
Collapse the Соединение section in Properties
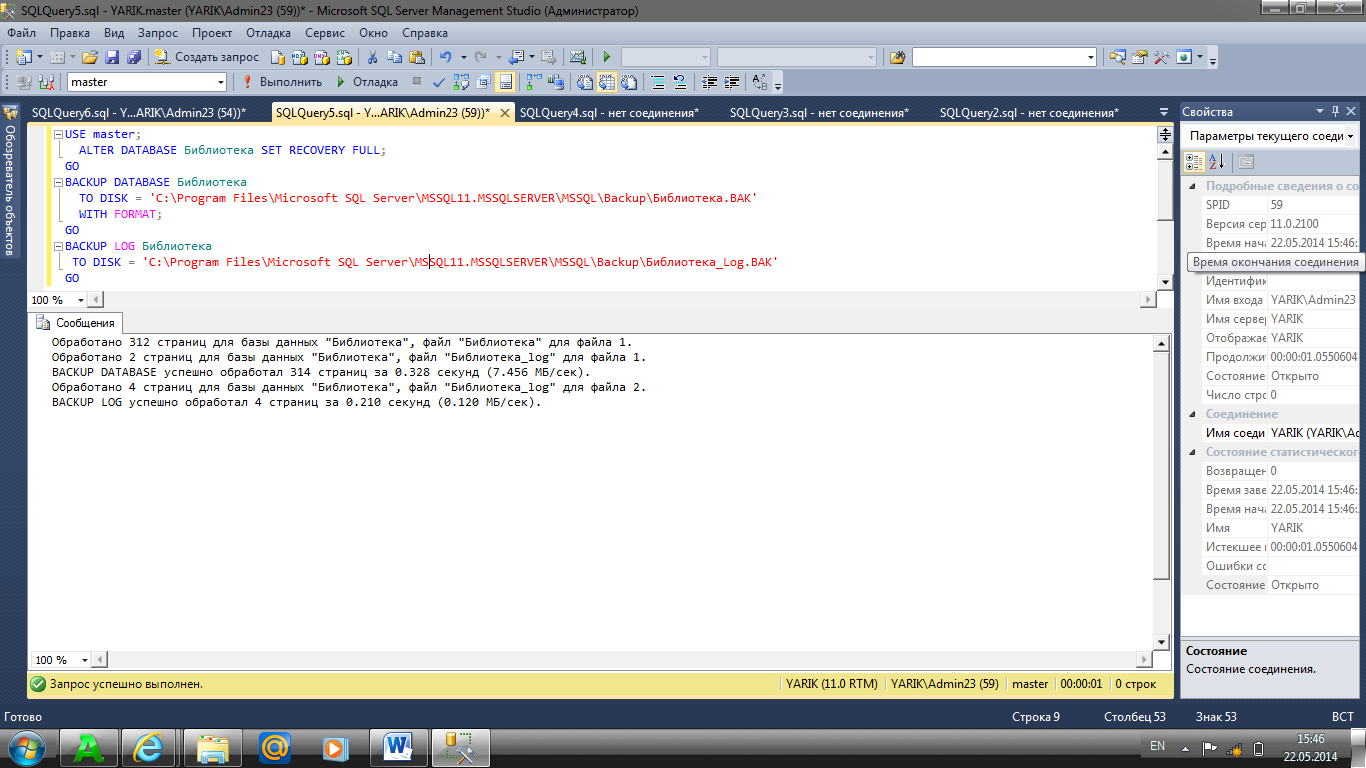(x=1192, y=414)
